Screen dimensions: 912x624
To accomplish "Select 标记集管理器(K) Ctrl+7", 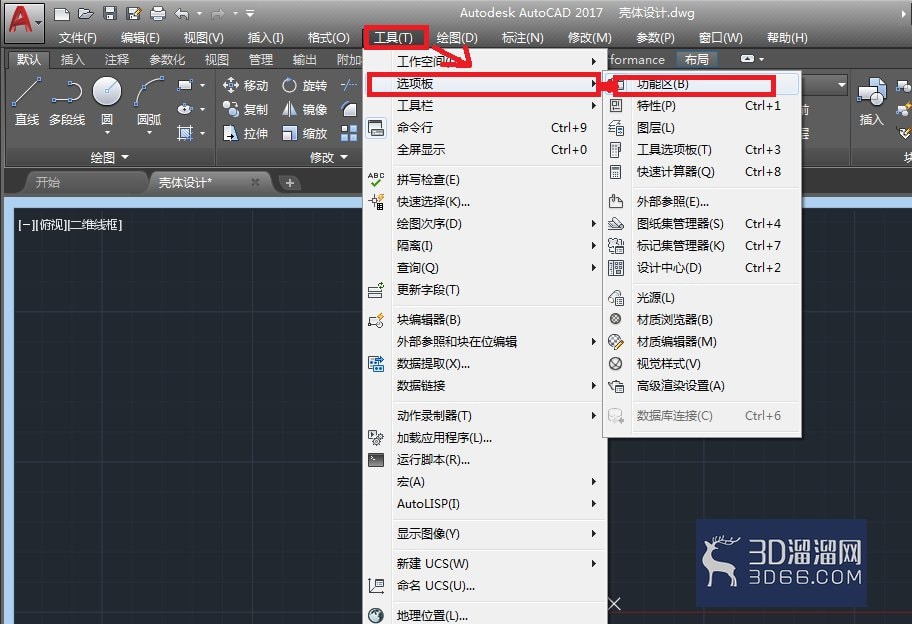I will coord(702,246).
